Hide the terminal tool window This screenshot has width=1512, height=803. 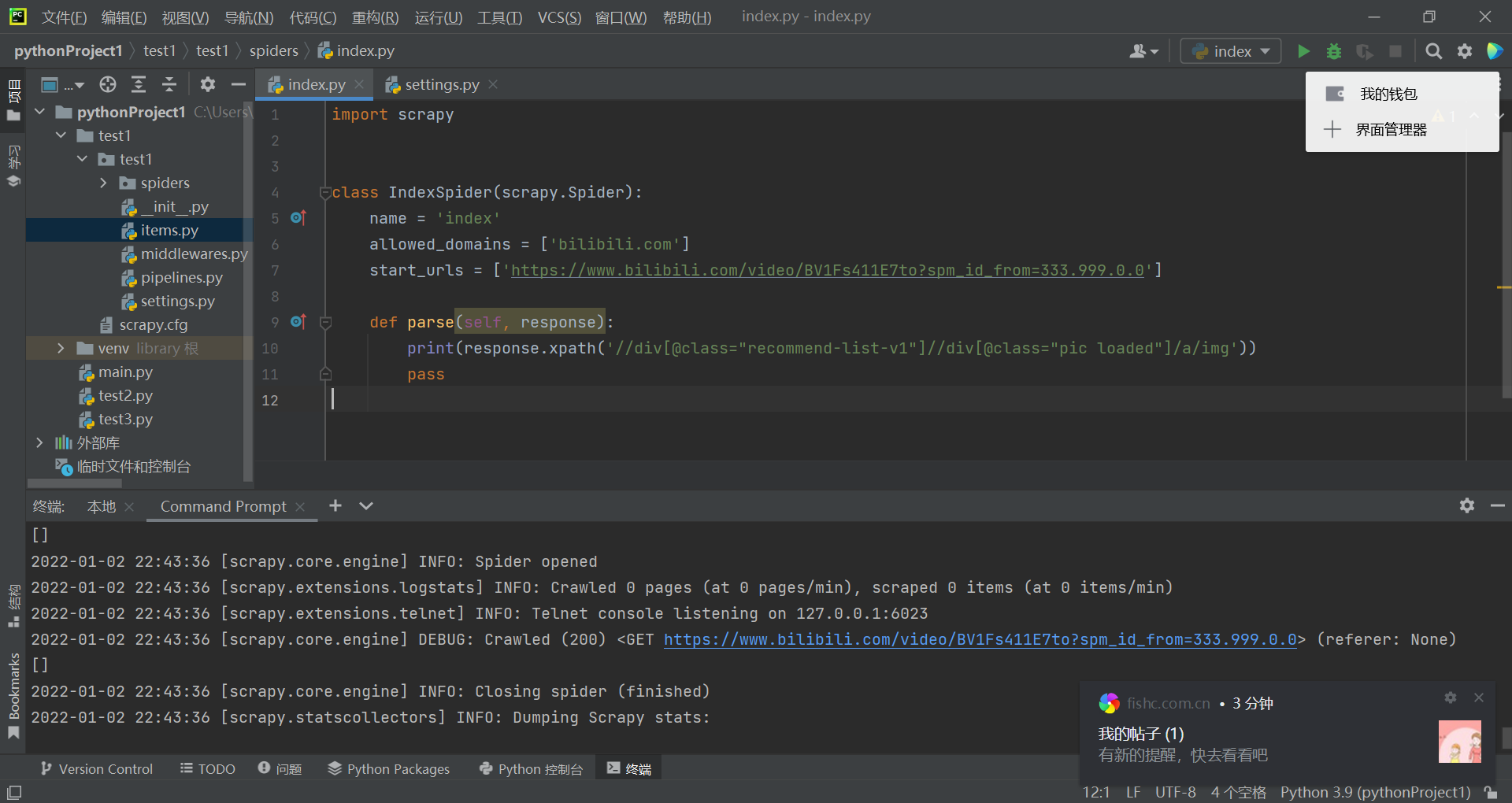pyautogui.click(x=1497, y=505)
